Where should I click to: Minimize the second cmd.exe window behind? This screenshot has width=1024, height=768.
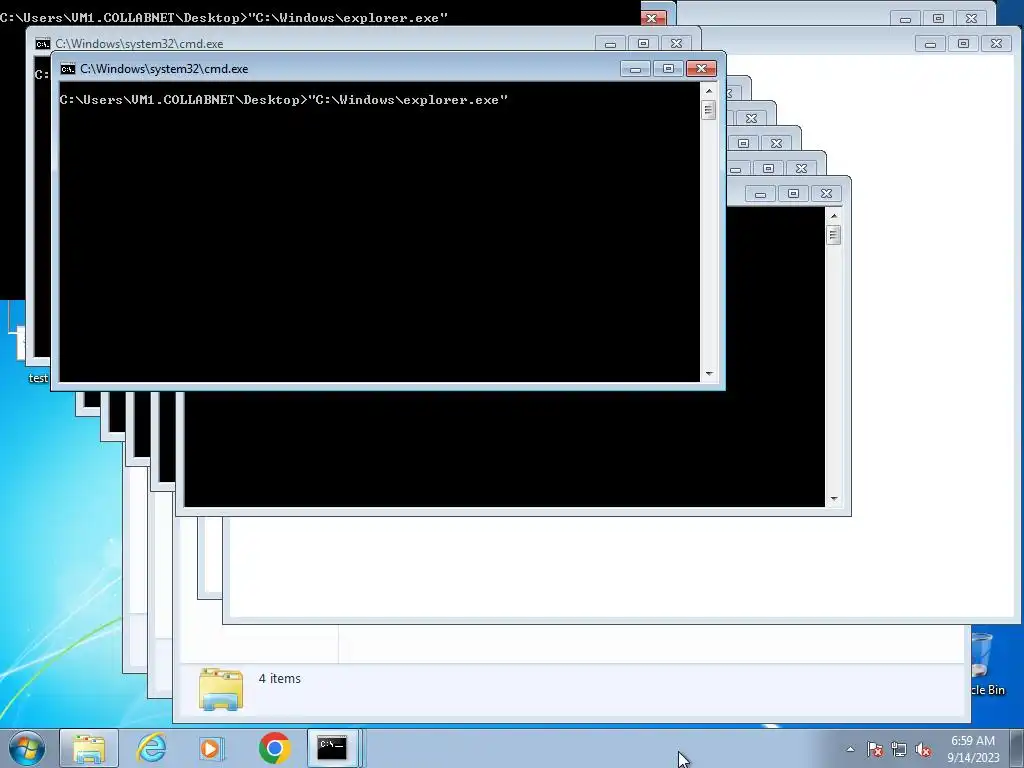611,44
